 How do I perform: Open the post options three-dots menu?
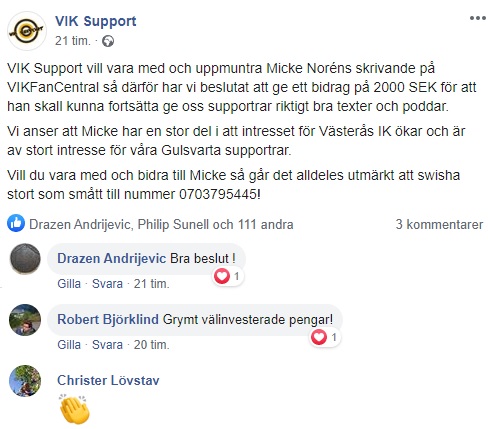(x=477, y=18)
